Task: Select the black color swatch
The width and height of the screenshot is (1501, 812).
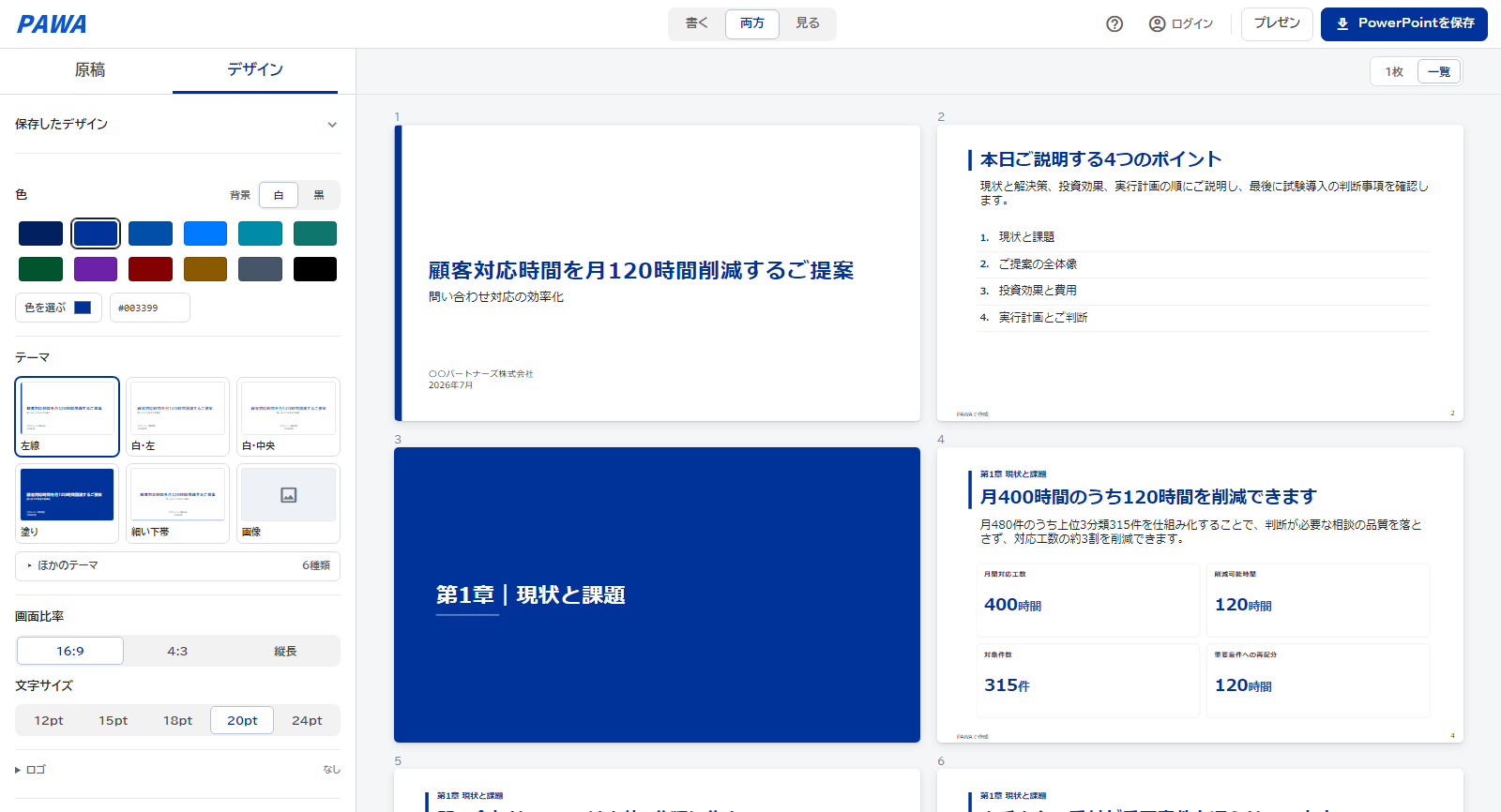Action: 315,269
